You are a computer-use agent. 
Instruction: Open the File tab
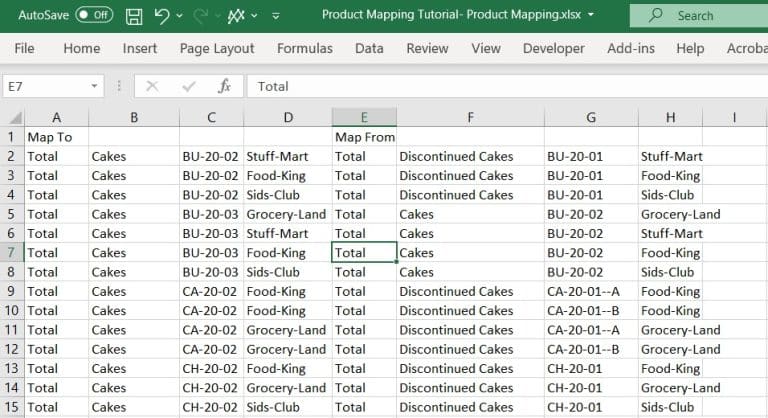pyautogui.click(x=24, y=48)
